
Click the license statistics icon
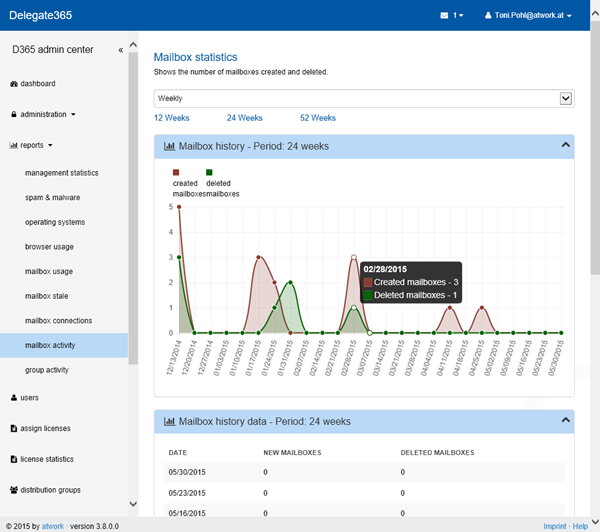click(x=14, y=460)
